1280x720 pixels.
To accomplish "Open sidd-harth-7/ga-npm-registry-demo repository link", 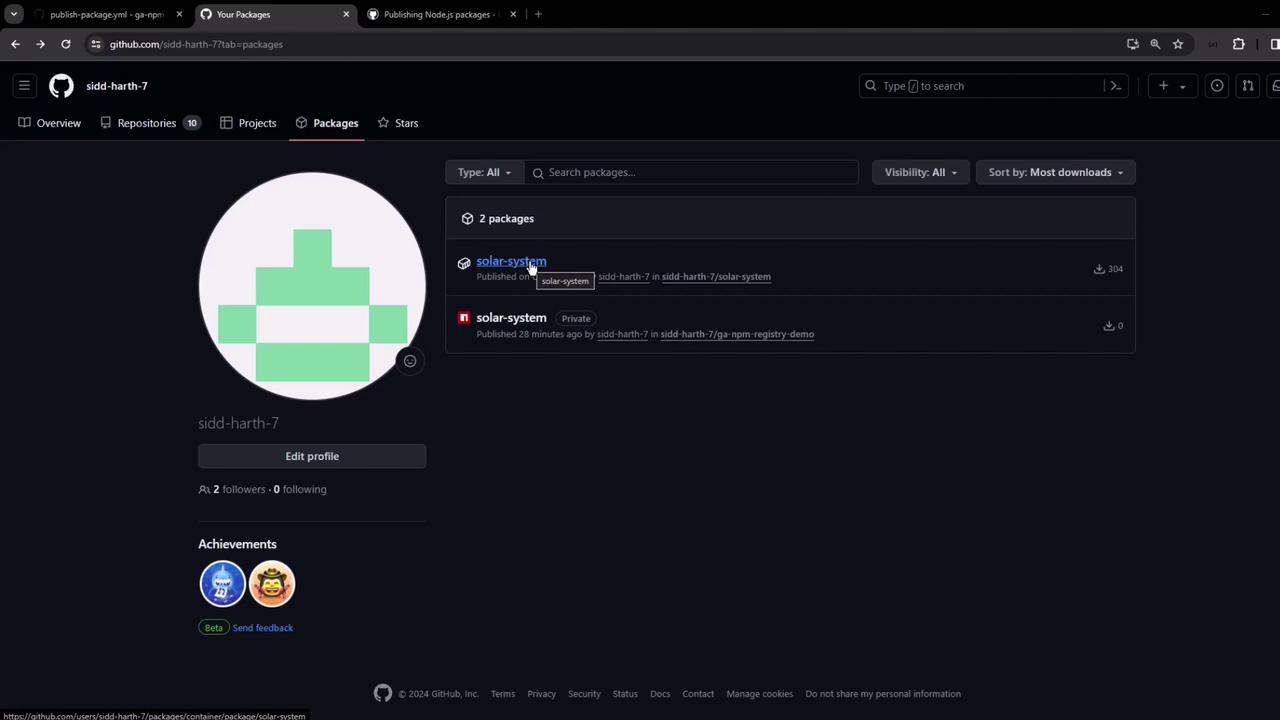I will (x=737, y=334).
